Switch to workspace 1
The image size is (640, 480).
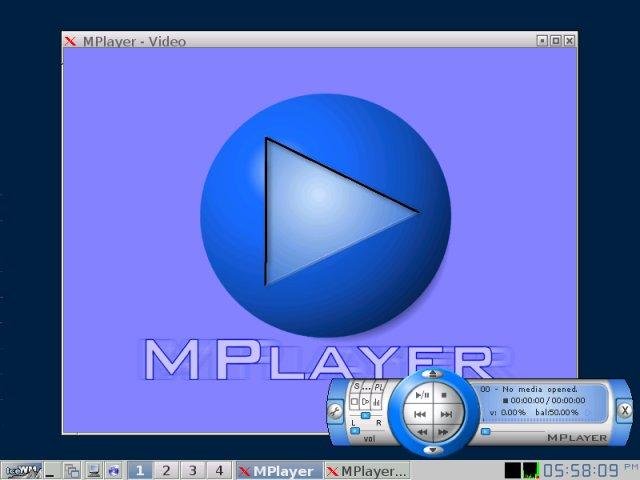click(140, 471)
